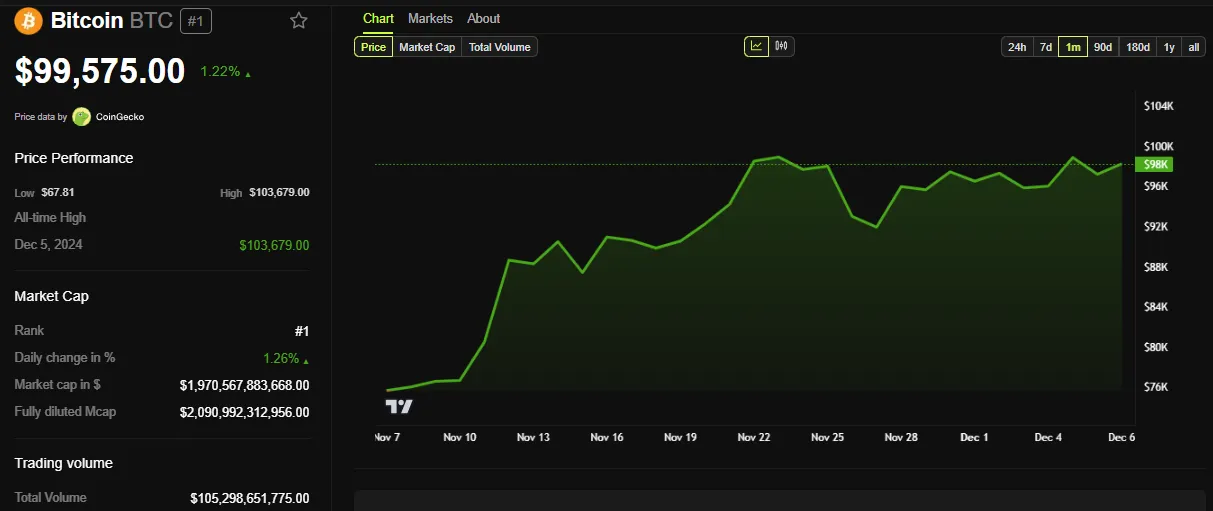Screen dimensions: 1213x511
Task: Click the green arrow beside 1.26%
Action: pyautogui.click(x=306, y=360)
